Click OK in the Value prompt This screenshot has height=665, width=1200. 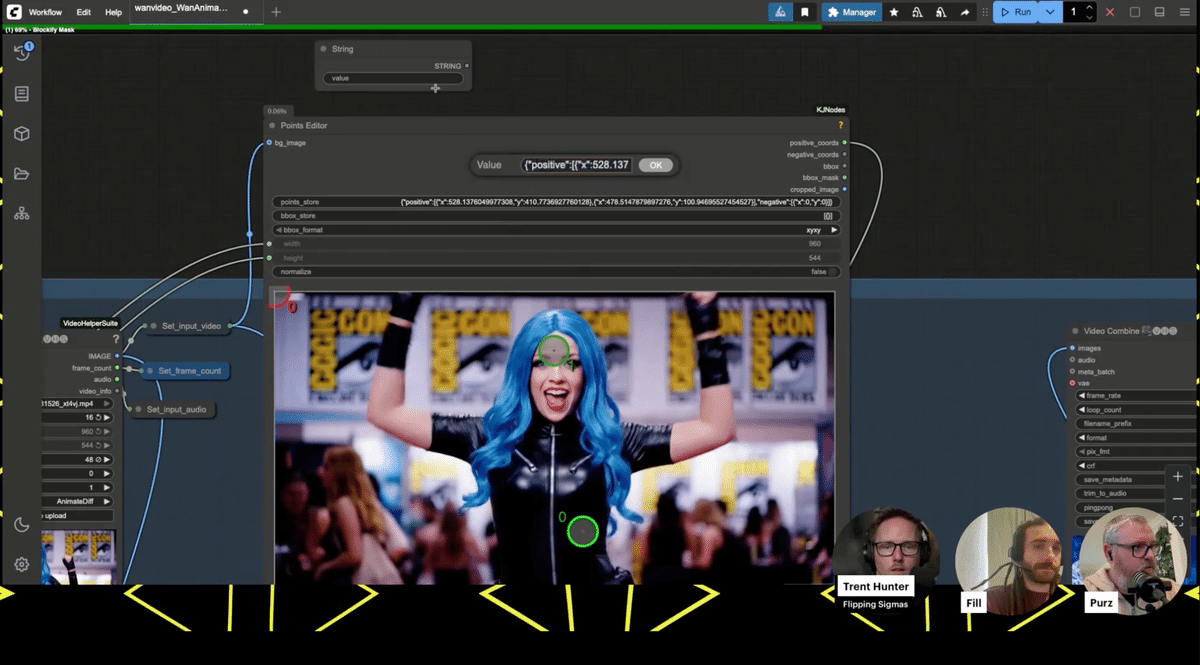[x=655, y=165]
